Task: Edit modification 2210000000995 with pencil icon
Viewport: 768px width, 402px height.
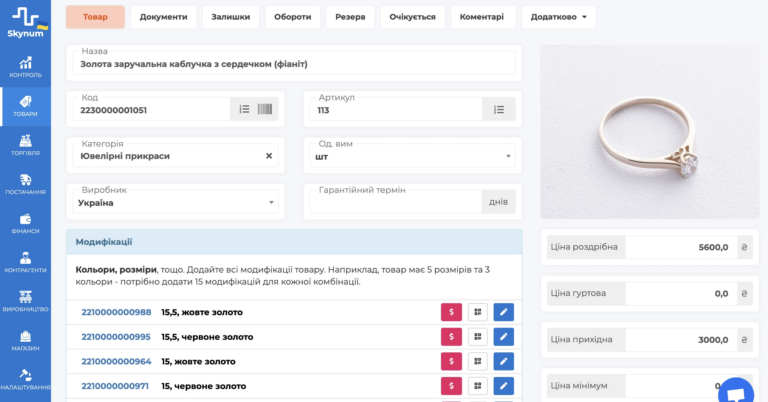Action: pos(503,337)
